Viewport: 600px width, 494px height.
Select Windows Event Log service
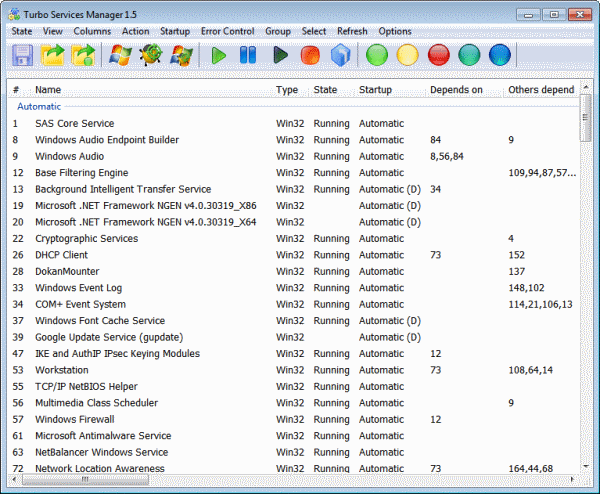click(293, 288)
